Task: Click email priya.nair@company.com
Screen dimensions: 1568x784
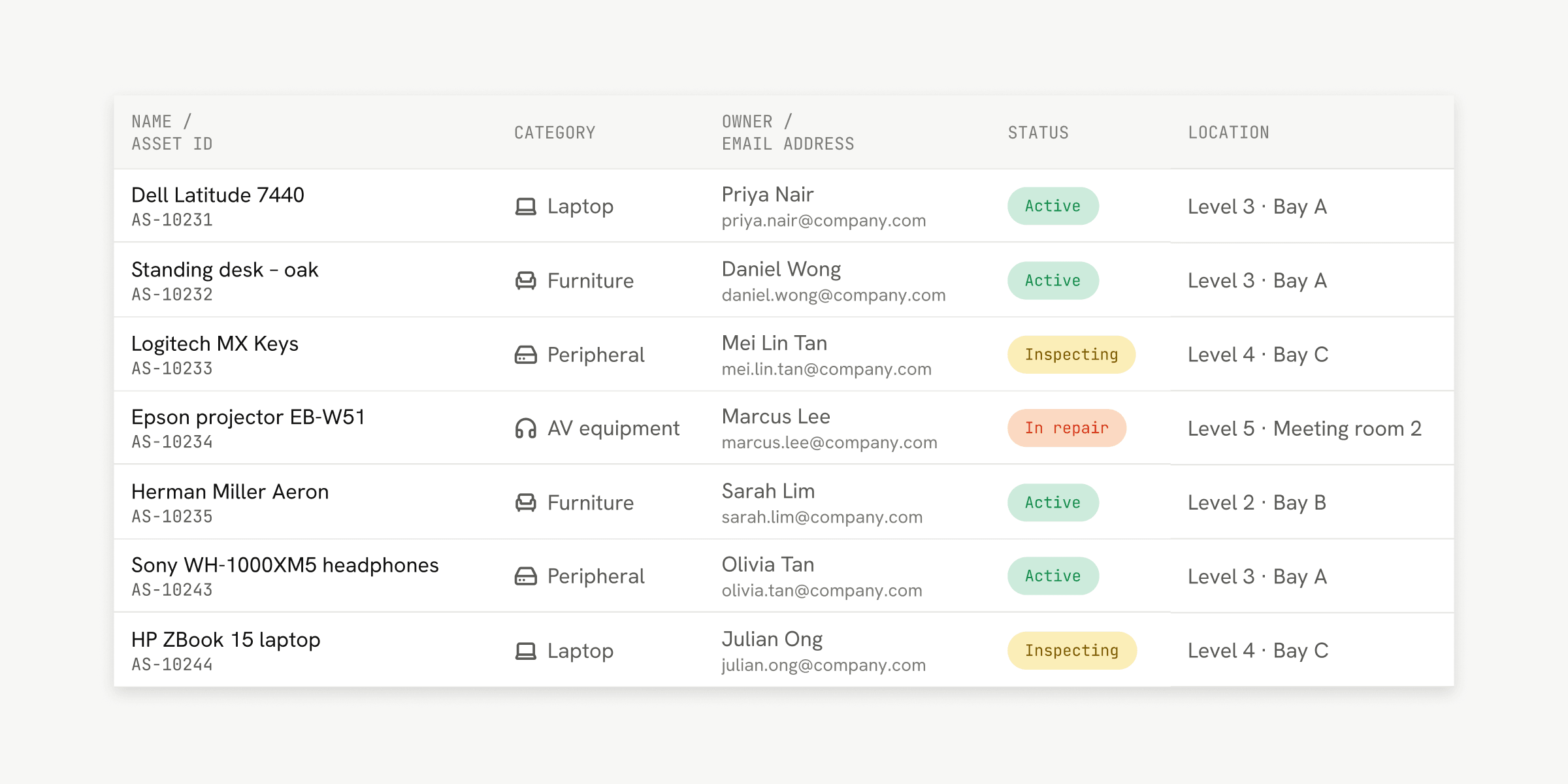Action: 824,221
